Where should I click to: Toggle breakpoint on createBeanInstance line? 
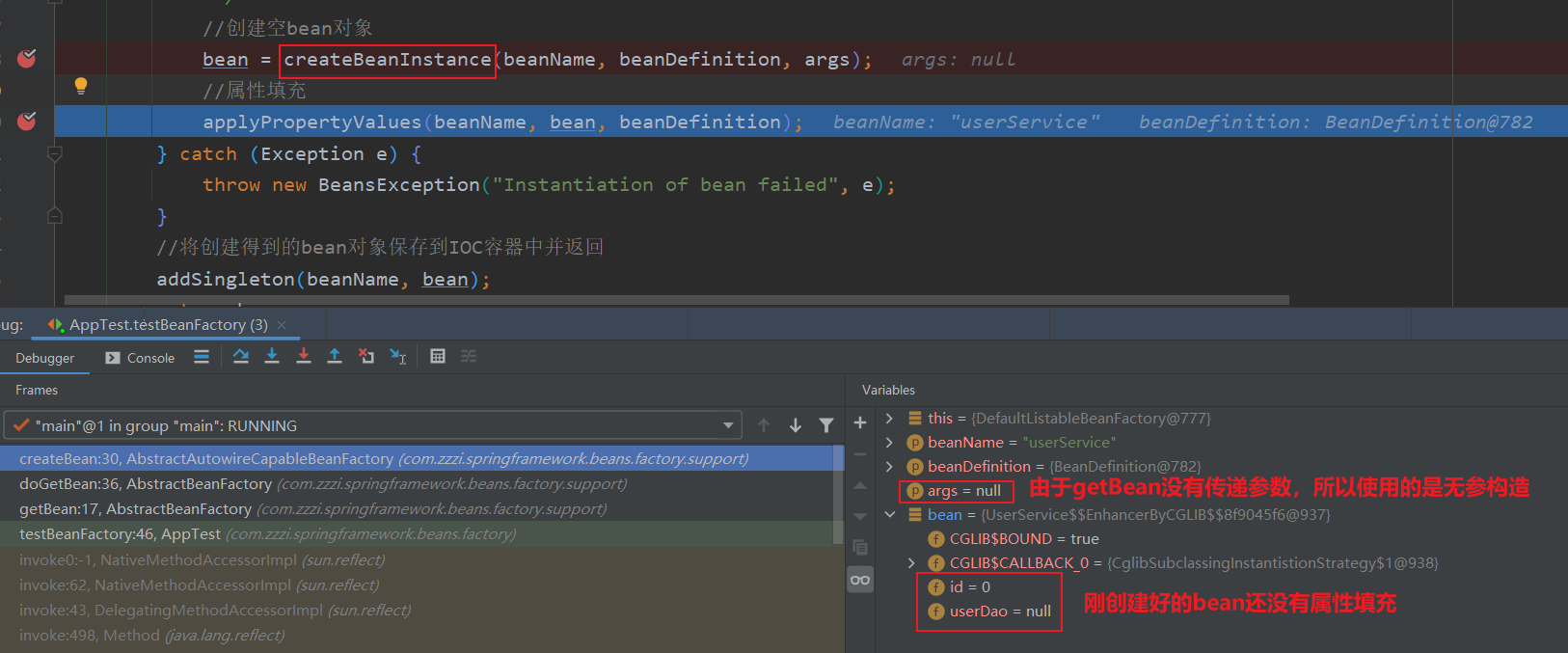tap(27, 59)
